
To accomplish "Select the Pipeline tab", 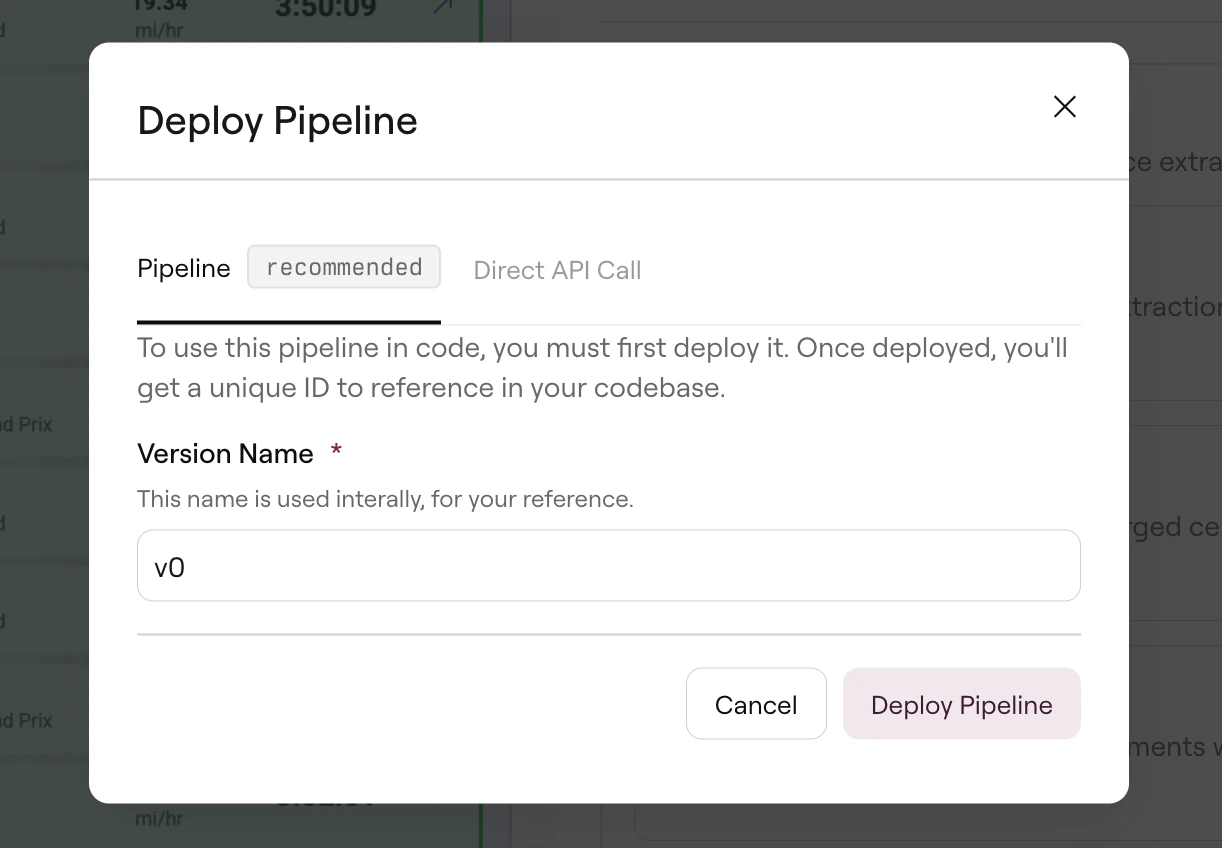I will [184, 268].
